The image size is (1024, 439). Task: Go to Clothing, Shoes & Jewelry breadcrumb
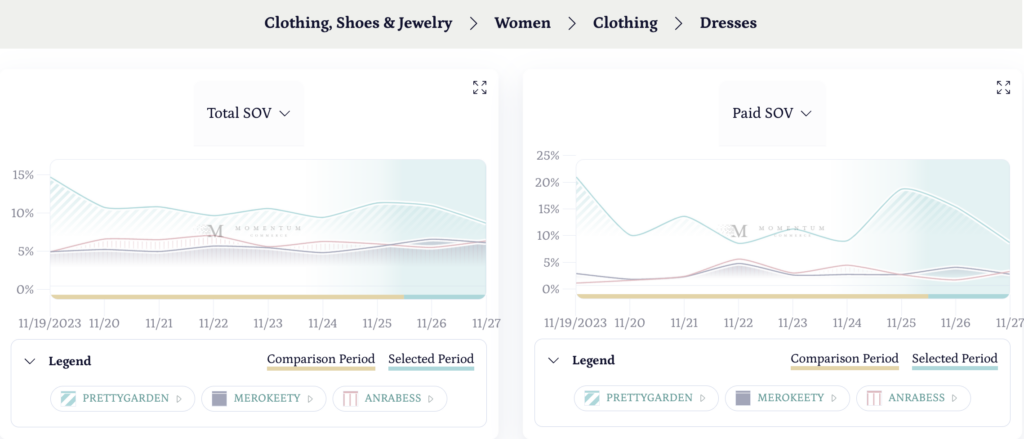(358, 22)
